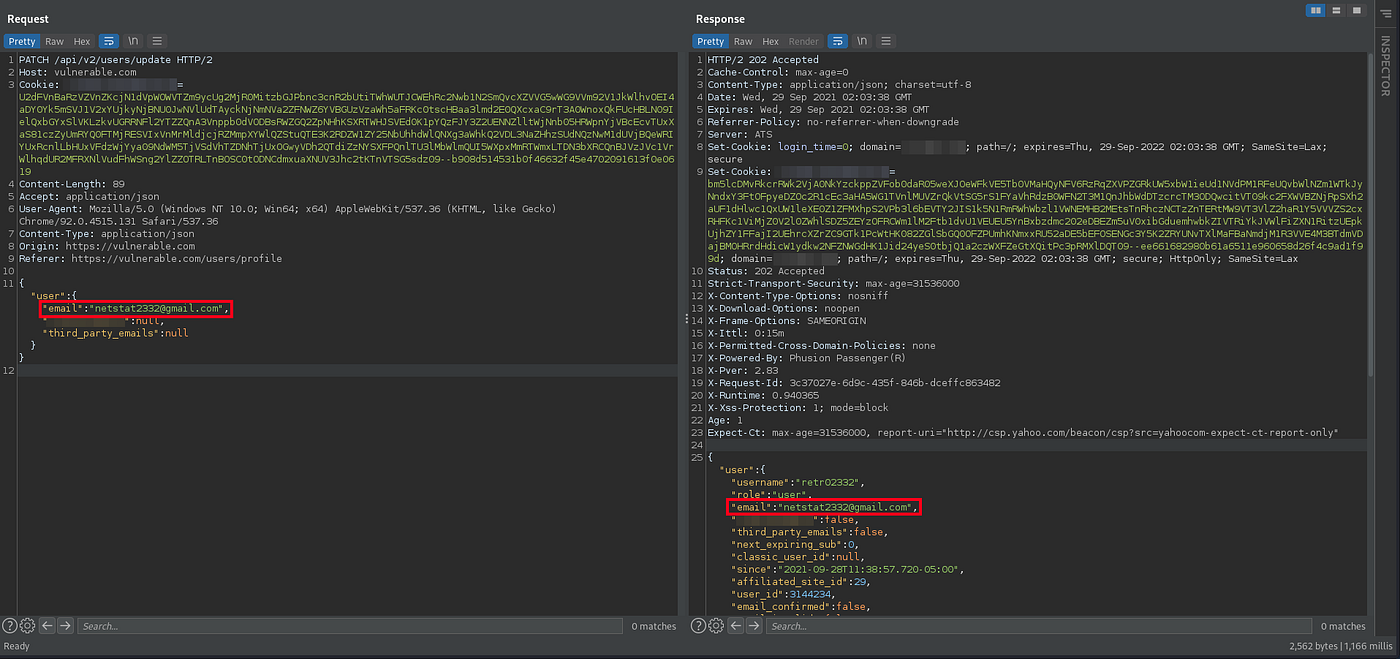The width and height of the screenshot is (1400, 659).
Task: Toggle word wrap in the Response editor
Action: [837, 41]
